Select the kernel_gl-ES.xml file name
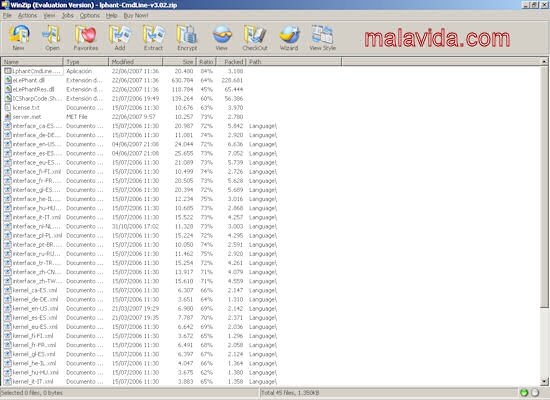This screenshot has width=550, height=400. [x=34, y=354]
